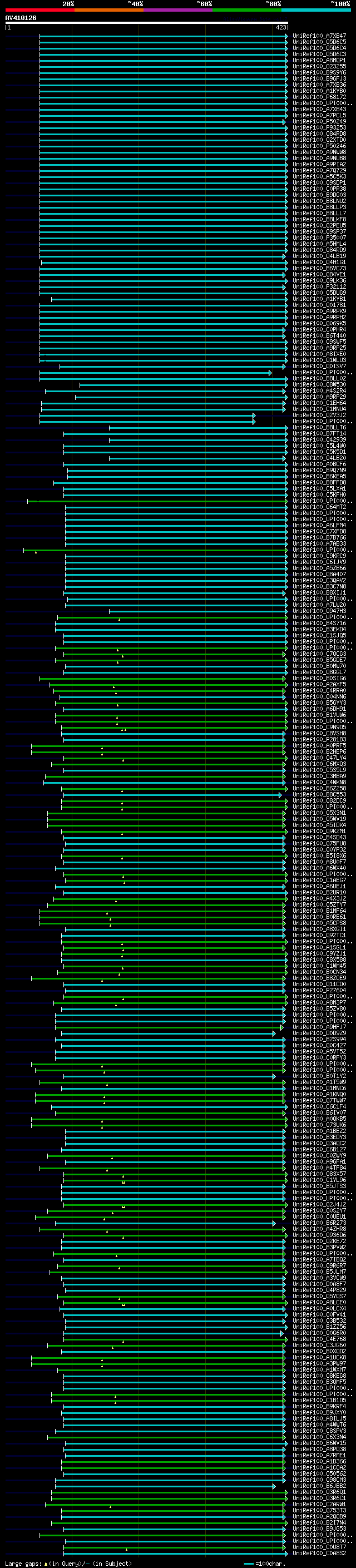Click the green ~80% identity legend segment
This screenshot has width=356, height=1568.
point(247,10)
